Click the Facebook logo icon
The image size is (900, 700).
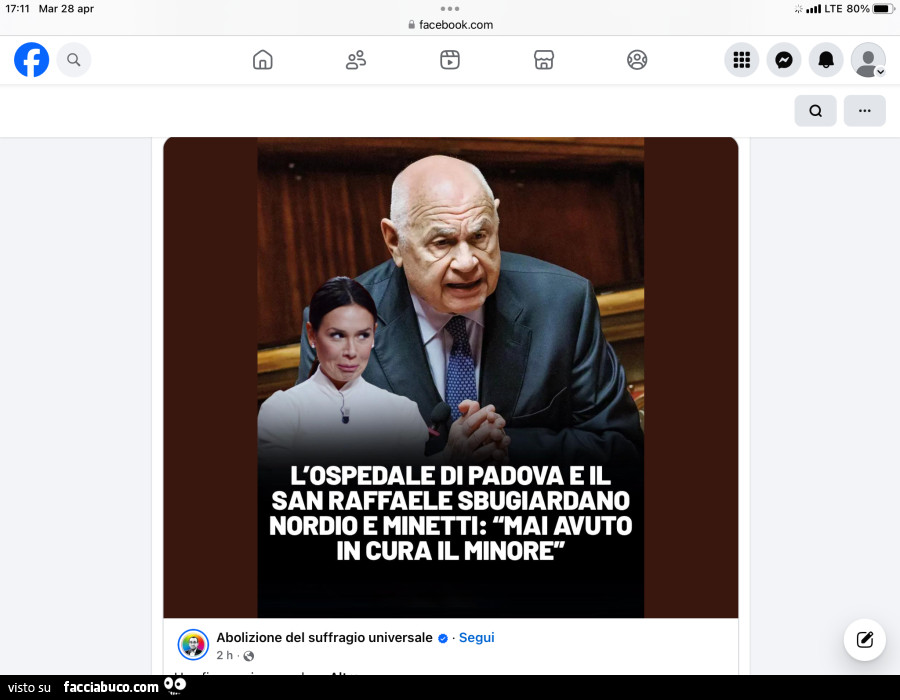[x=31, y=60]
